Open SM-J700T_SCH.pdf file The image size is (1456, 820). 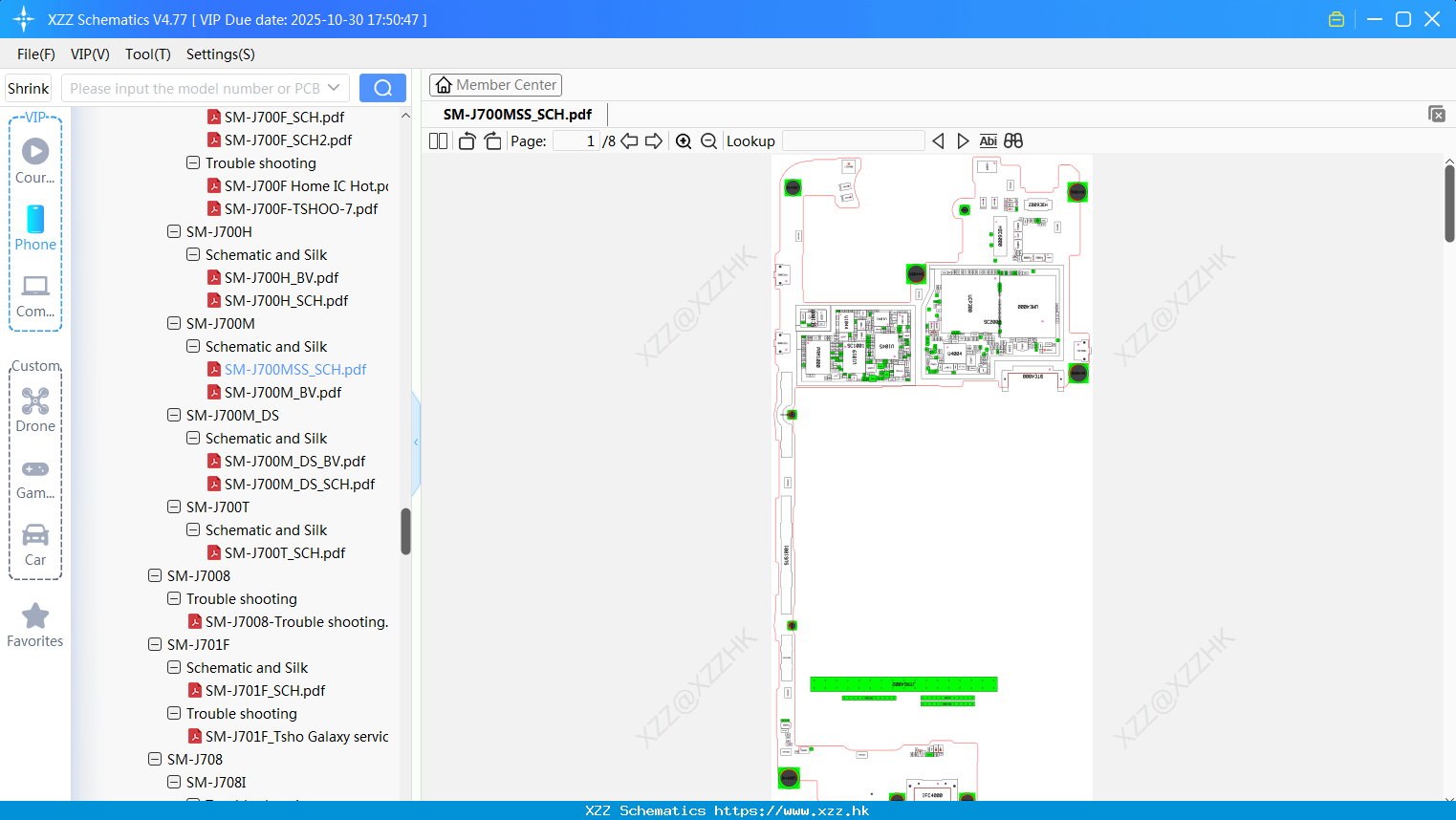pos(285,552)
